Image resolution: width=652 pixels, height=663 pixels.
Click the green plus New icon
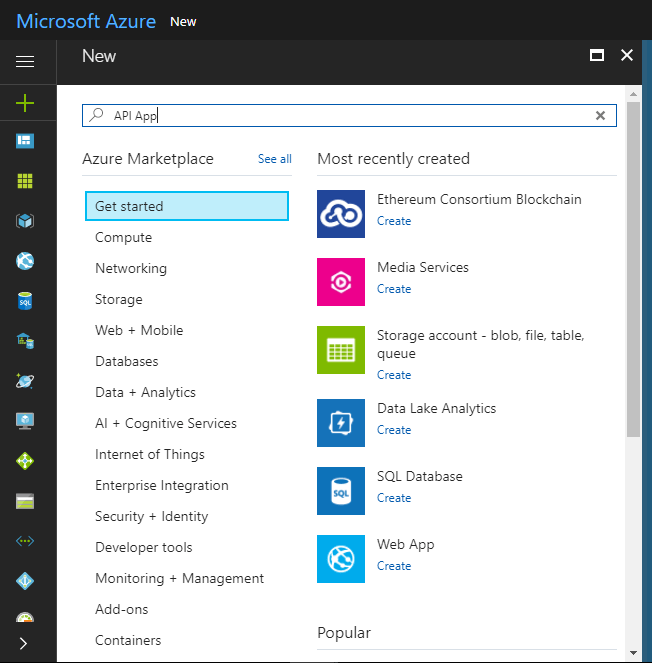pos(25,102)
